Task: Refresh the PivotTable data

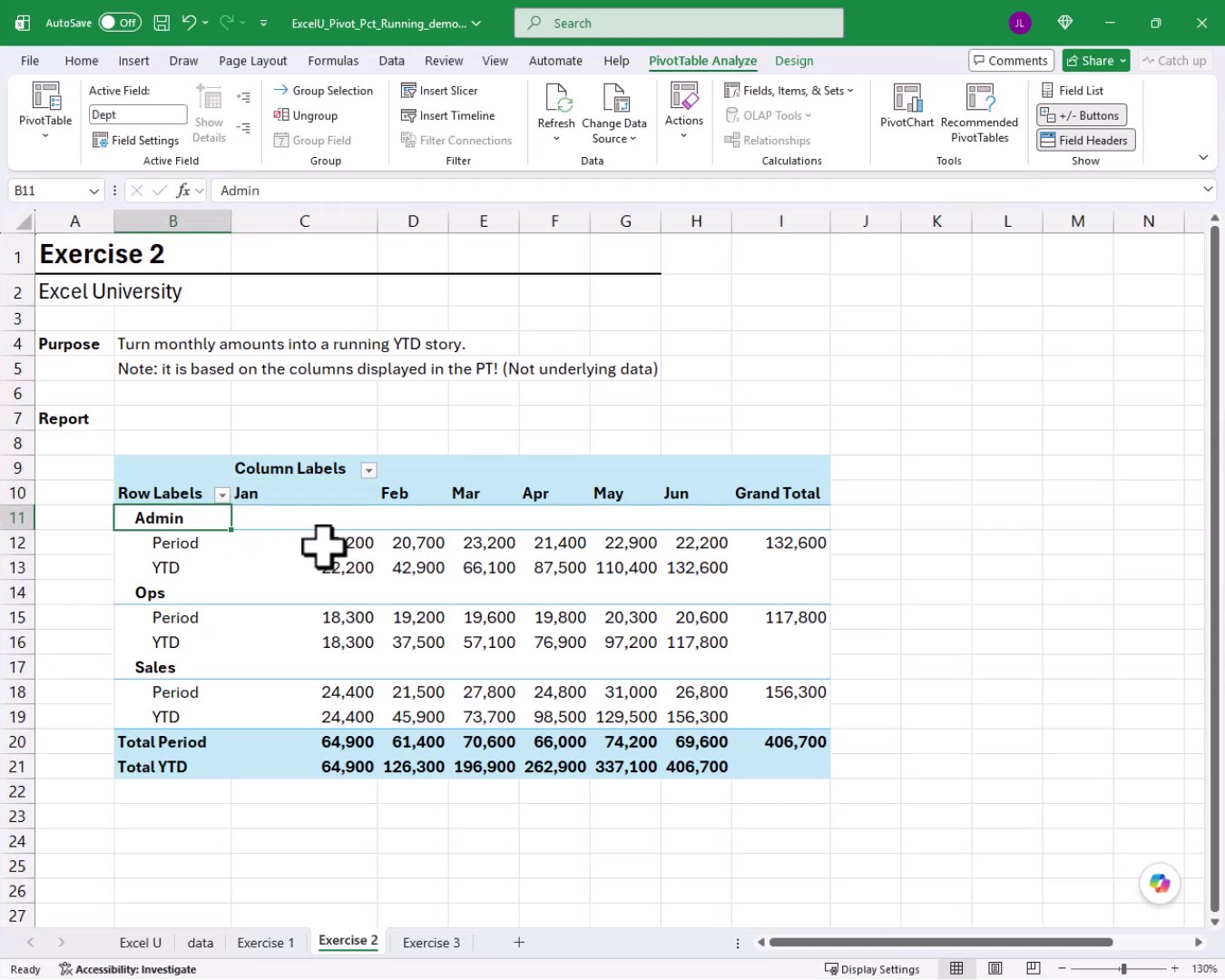Action: 556,113
